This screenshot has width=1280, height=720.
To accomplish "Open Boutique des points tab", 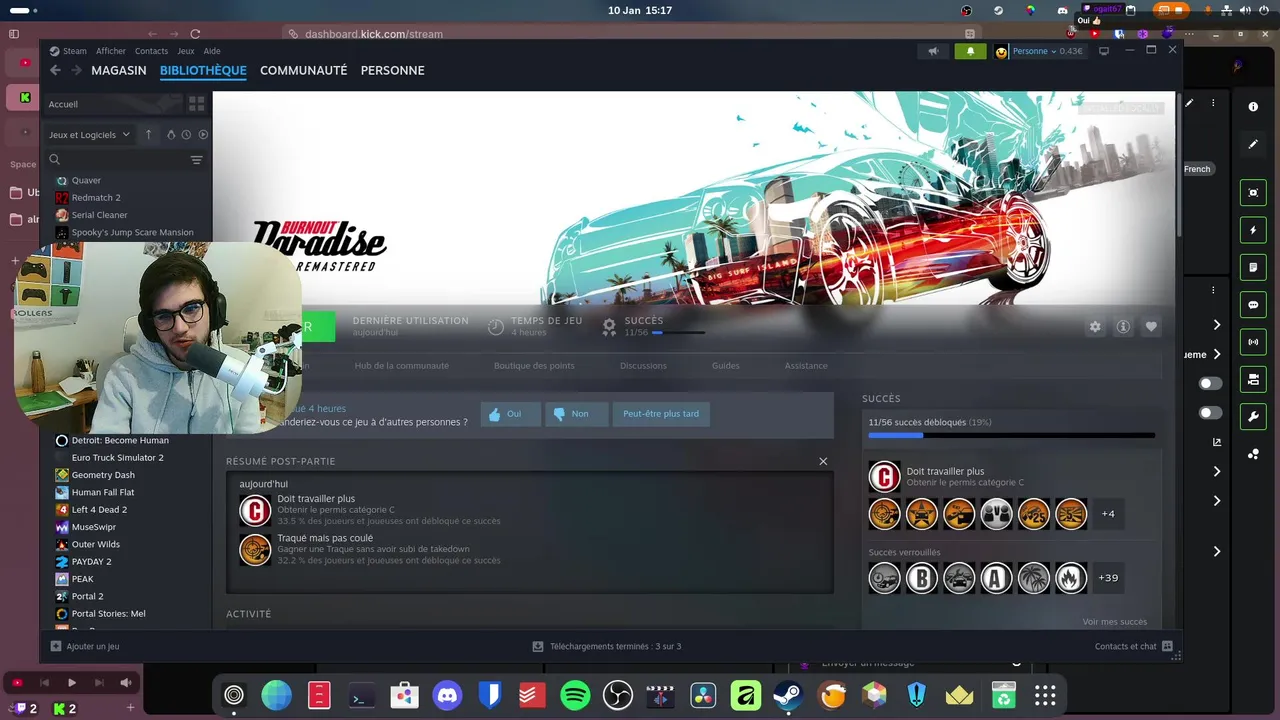I will point(534,366).
